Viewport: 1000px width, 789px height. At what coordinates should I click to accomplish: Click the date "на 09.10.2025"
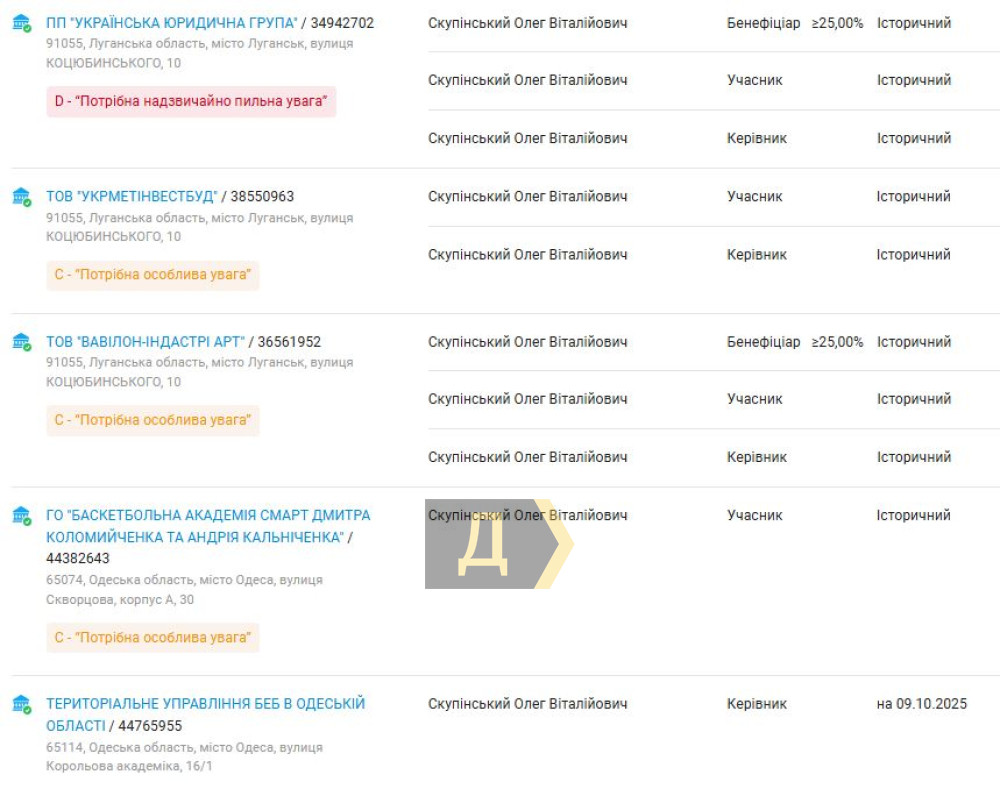click(x=921, y=704)
